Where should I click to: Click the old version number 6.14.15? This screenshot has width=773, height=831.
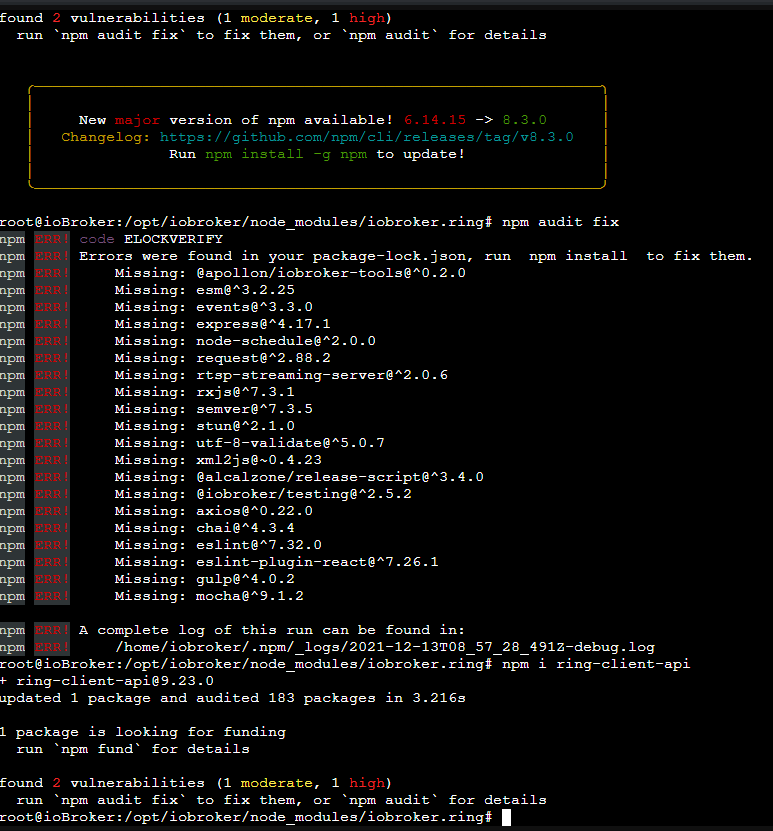[434, 120]
